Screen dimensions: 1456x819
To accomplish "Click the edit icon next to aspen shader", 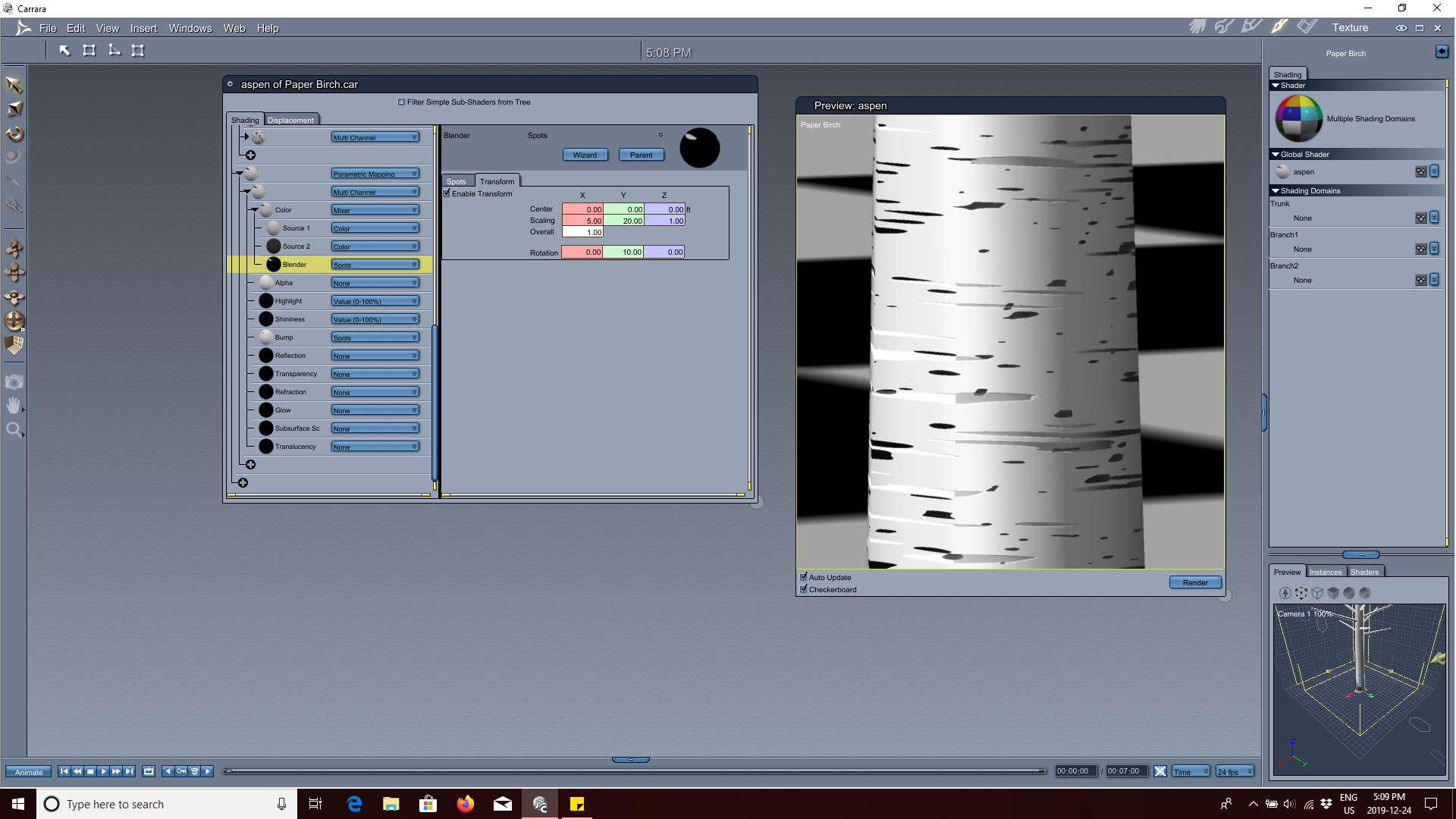I will coord(1420,172).
